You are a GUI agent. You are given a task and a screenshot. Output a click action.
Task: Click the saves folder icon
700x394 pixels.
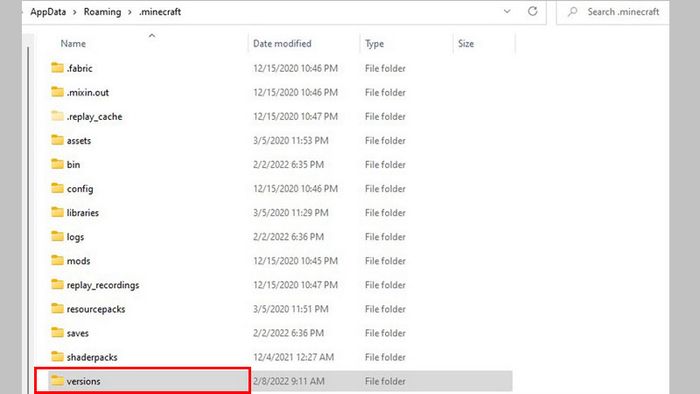coord(57,333)
